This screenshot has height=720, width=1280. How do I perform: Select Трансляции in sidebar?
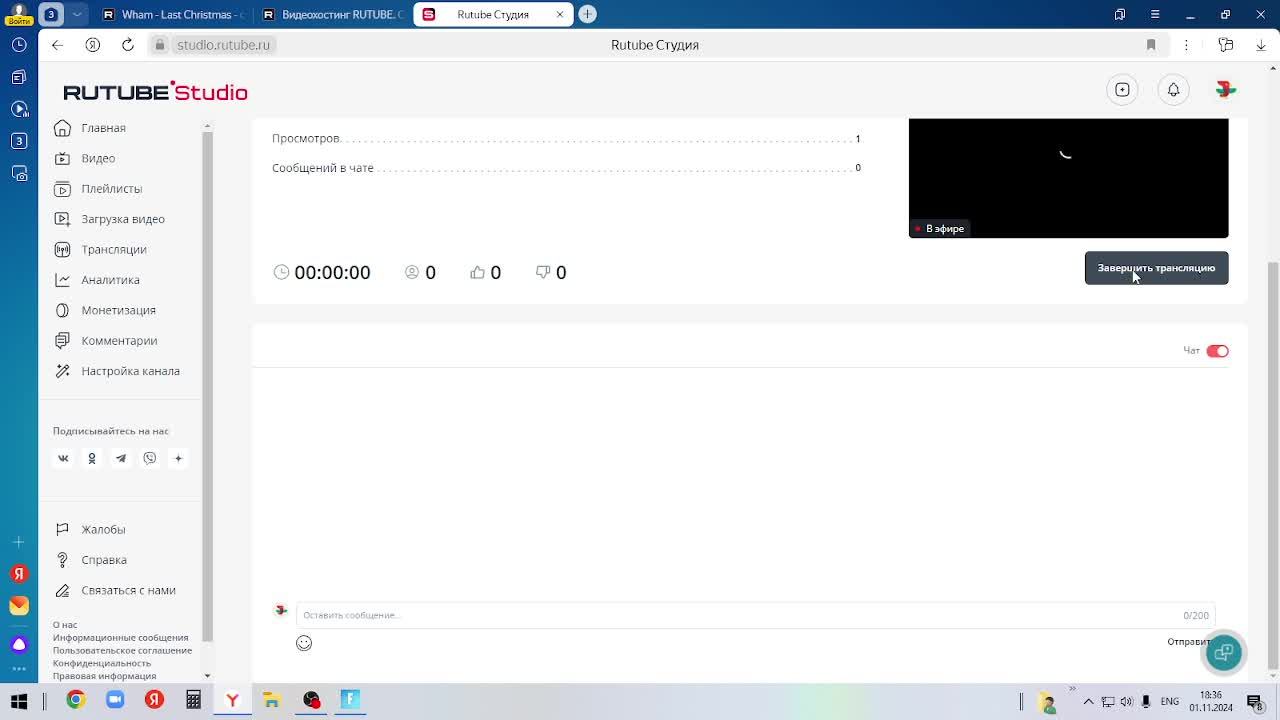(x=113, y=249)
